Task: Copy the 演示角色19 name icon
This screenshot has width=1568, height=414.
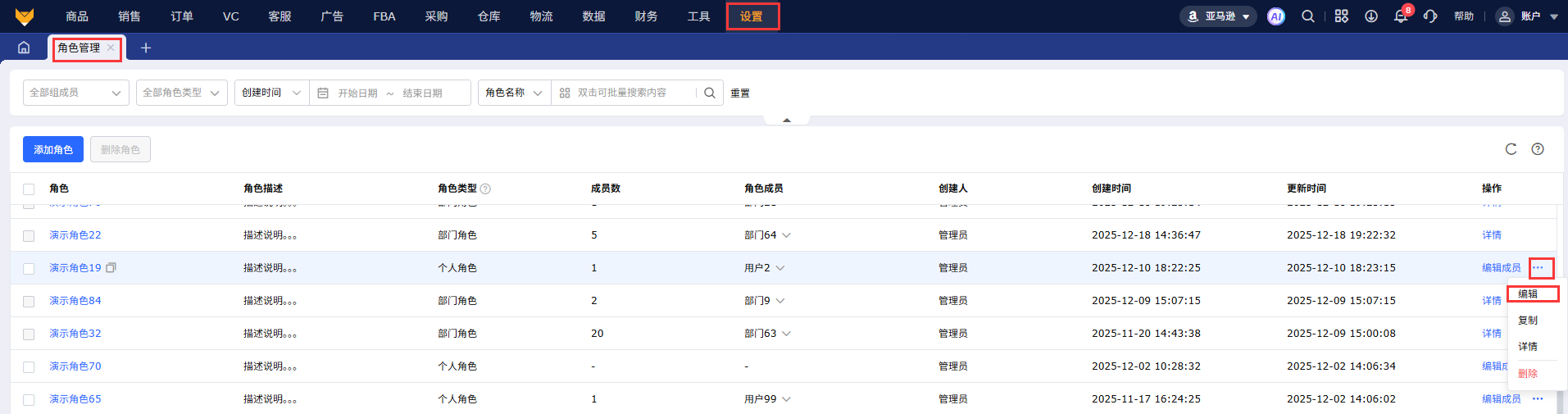Action: (111, 267)
